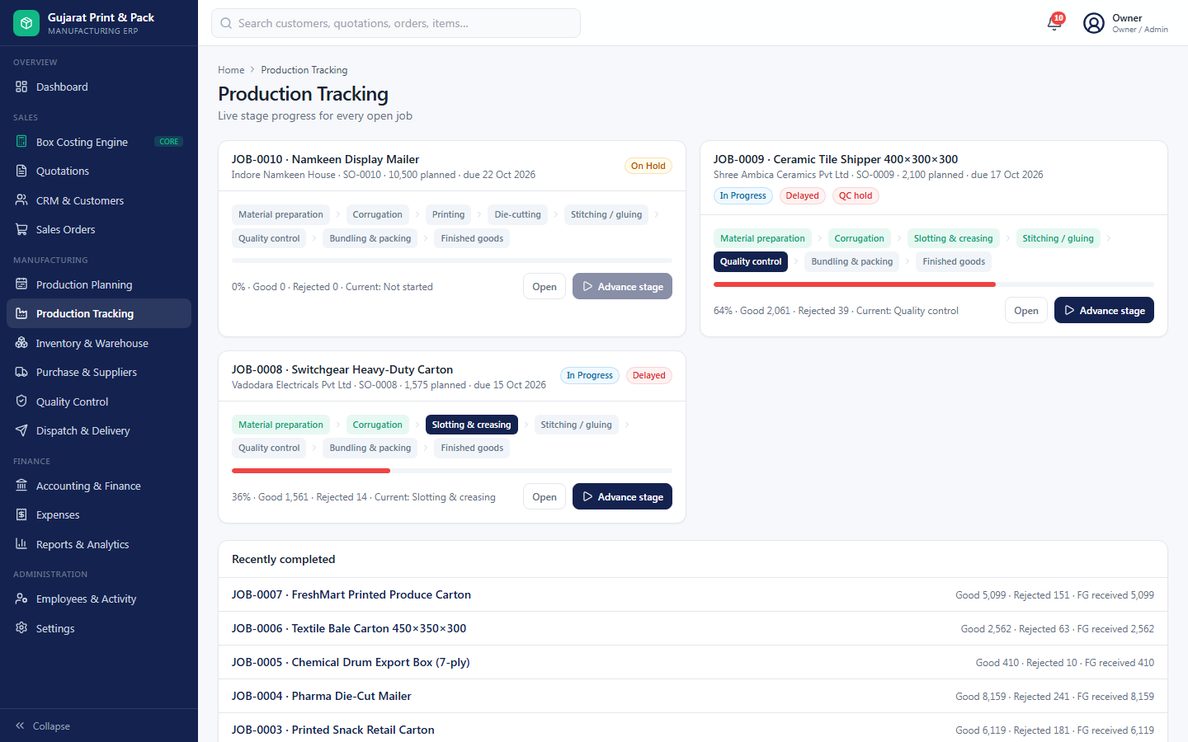
Task: Click Die-cutting stage chip in JOB-0010
Action: point(517,214)
